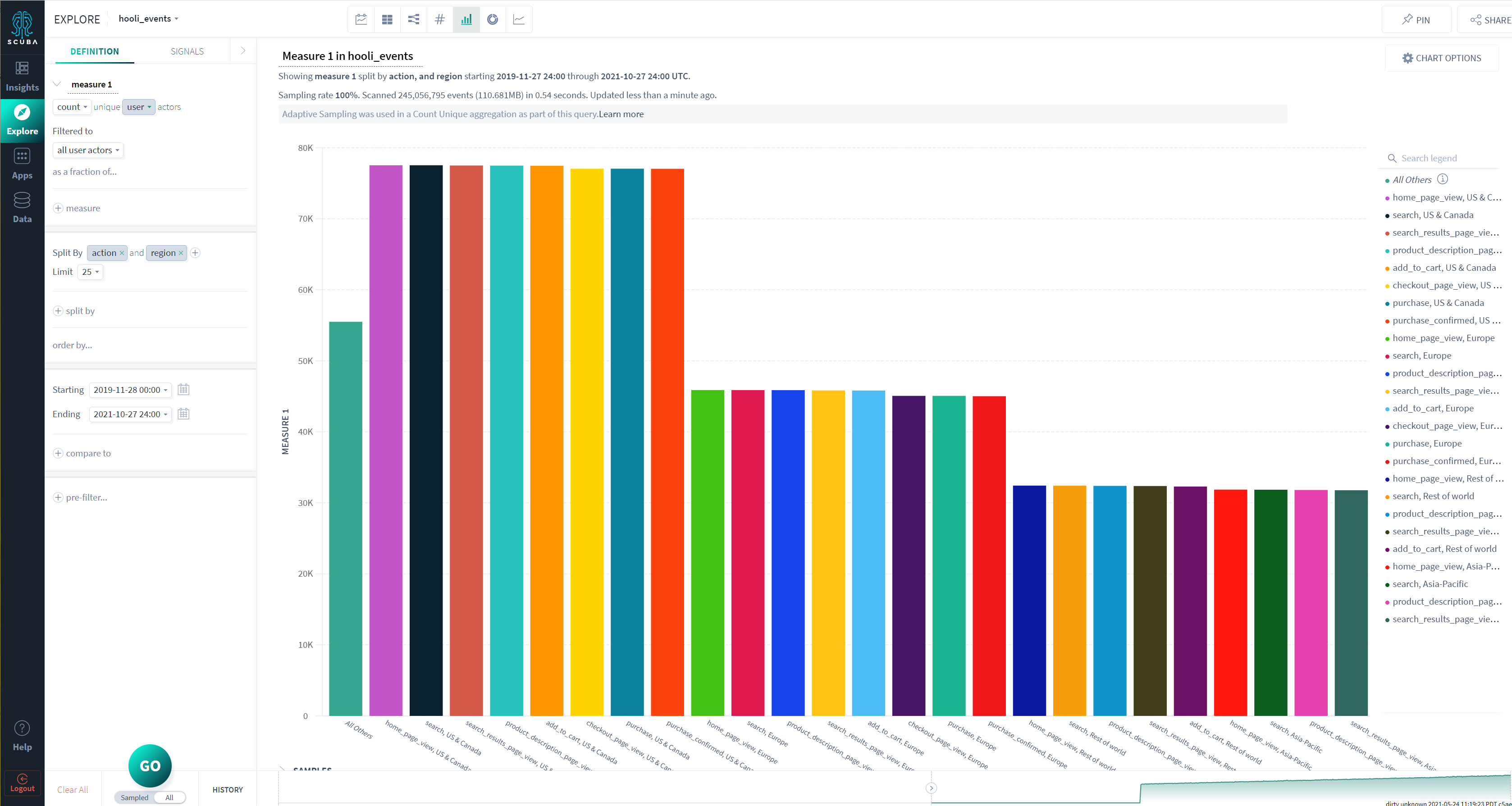Remove the action split-by chip
1512x806 pixels.
pos(122,253)
